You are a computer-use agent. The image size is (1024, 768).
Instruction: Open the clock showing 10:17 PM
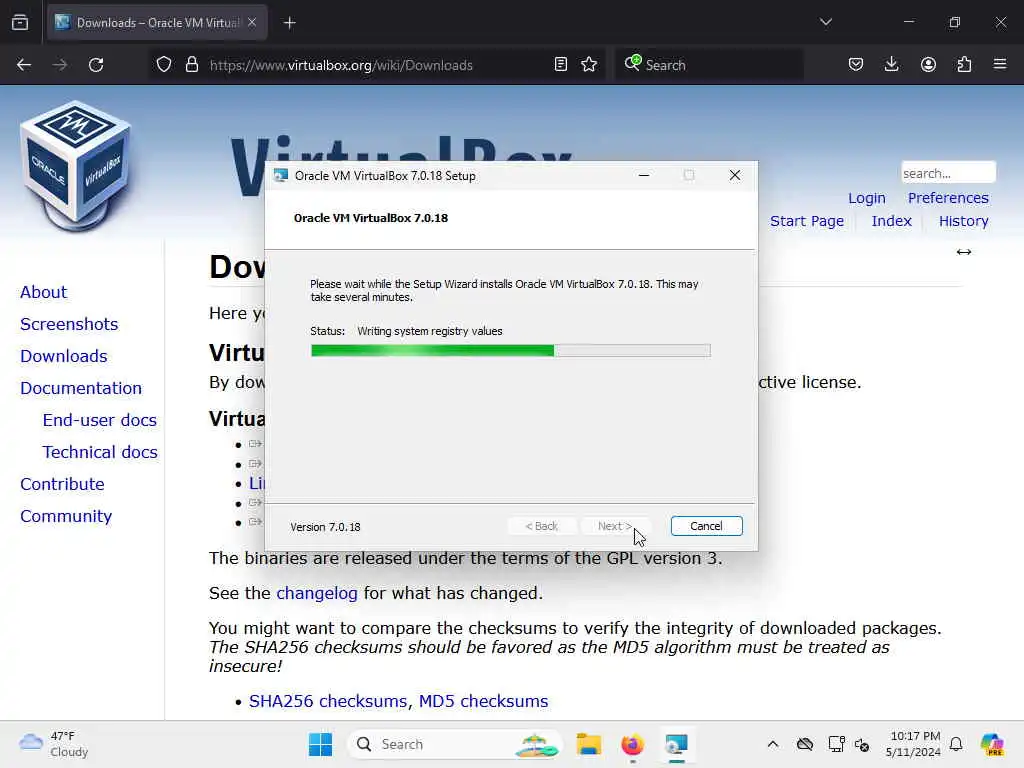[914, 744]
